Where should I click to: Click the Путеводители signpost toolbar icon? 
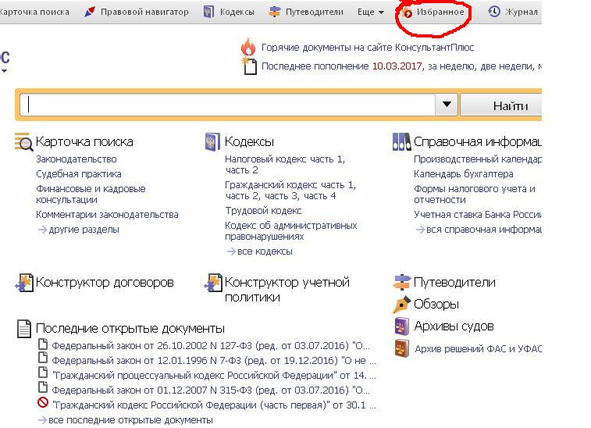tap(274, 12)
